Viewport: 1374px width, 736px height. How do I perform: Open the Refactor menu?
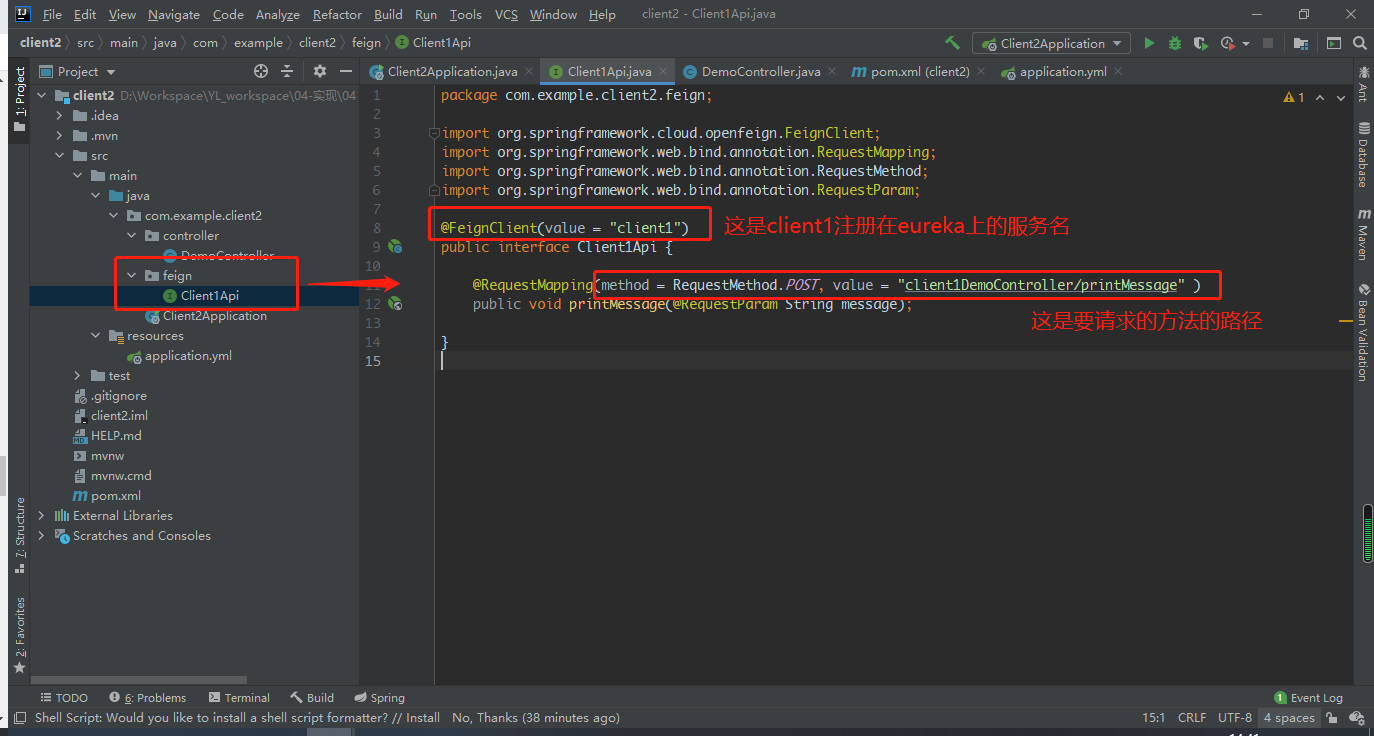337,14
